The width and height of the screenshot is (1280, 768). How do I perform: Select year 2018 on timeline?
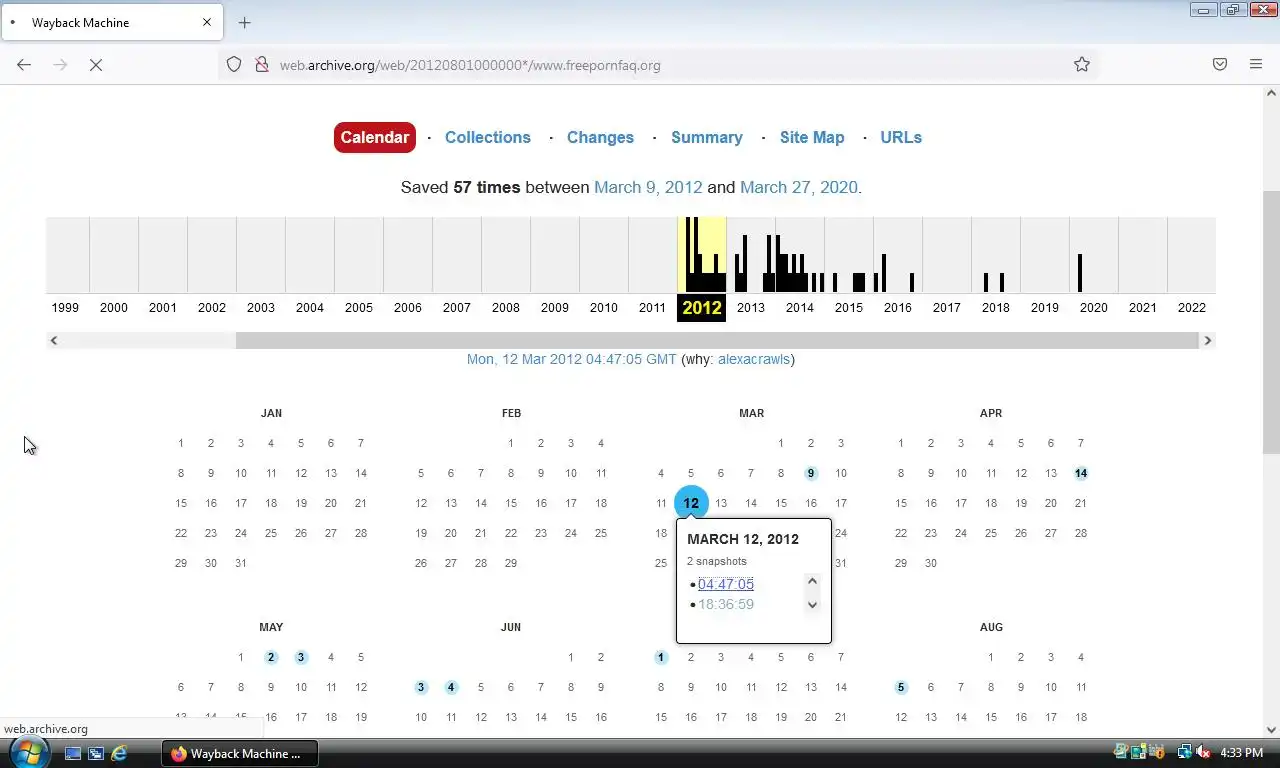point(996,308)
